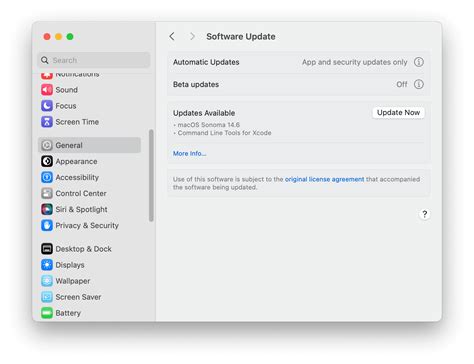
Task: Click the Screen Time hourglass icon
Action: 47,122
